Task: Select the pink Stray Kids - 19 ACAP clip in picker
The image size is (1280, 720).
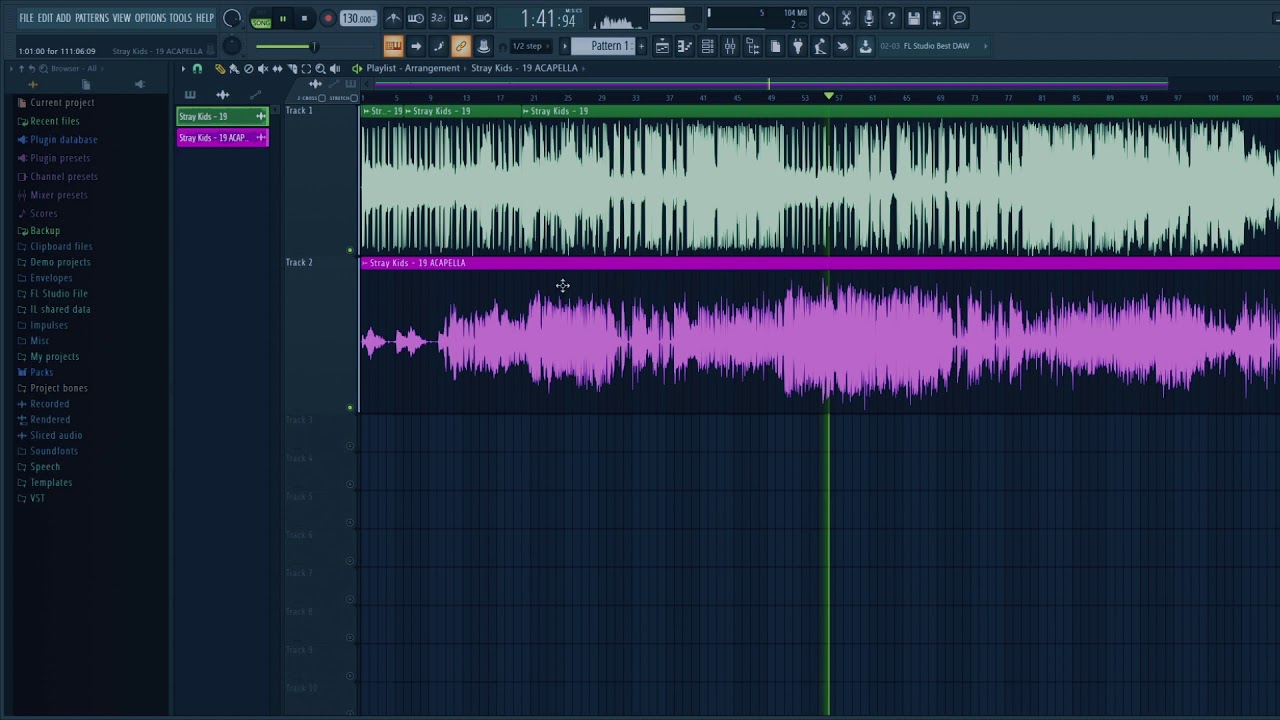Action: pyautogui.click(x=222, y=138)
